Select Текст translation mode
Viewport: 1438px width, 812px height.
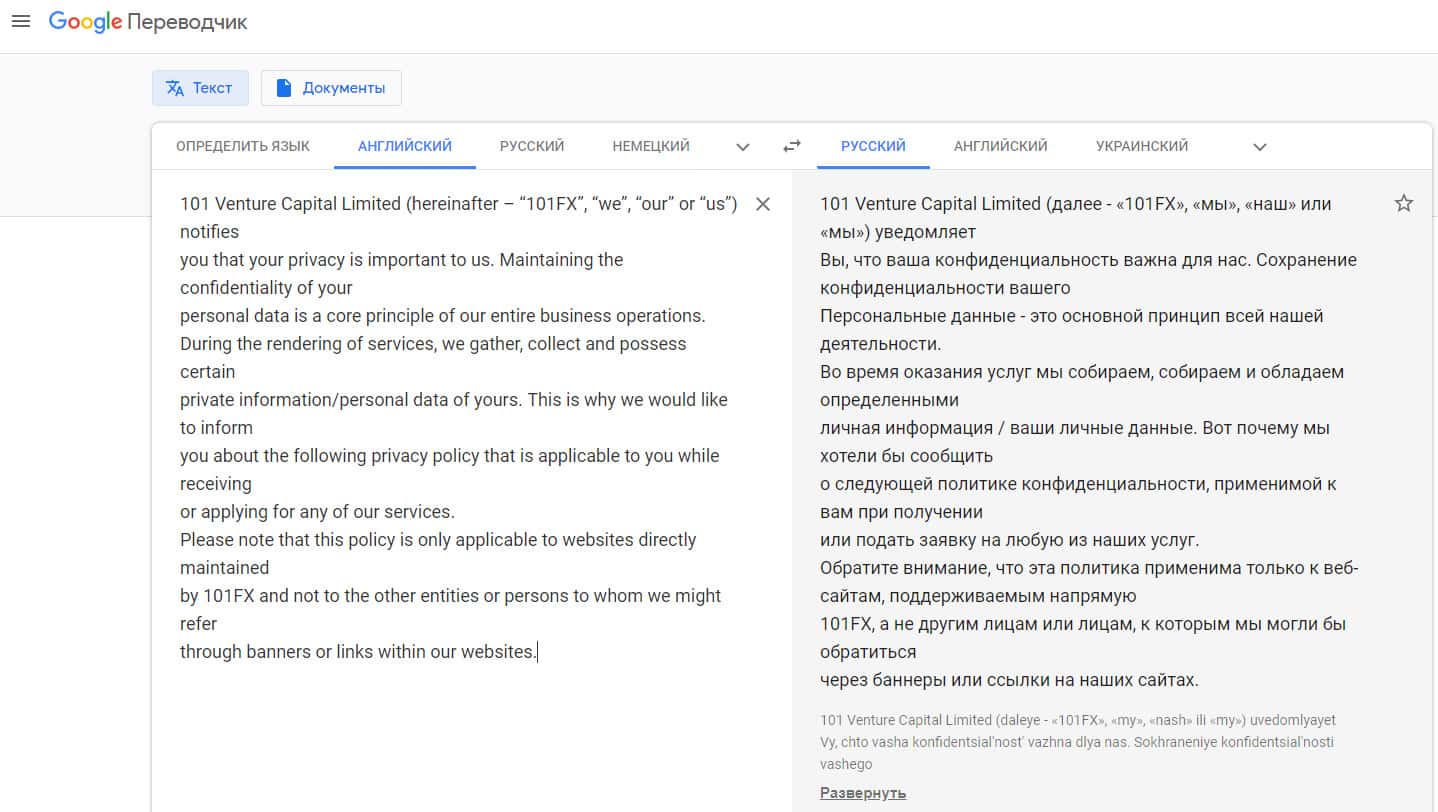pos(199,88)
